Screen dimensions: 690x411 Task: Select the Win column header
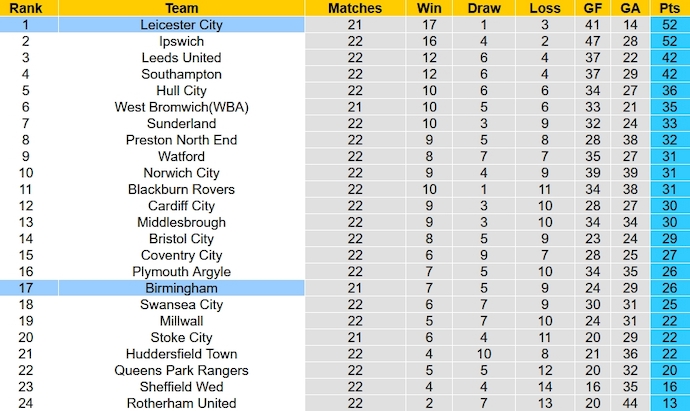(x=427, y=8)
